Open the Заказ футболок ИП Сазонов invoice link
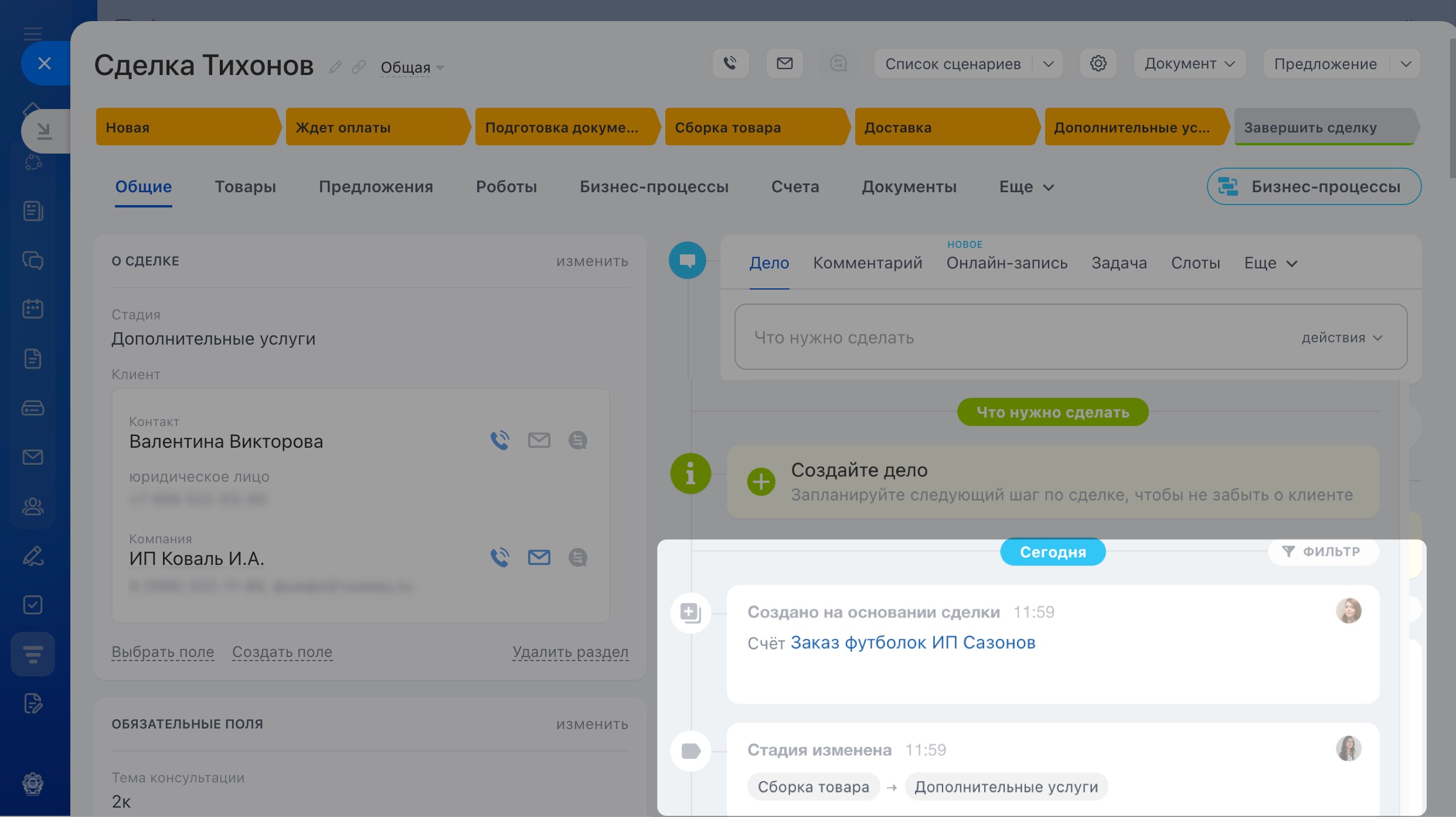 pyautogui.click(x=913, y=643)
